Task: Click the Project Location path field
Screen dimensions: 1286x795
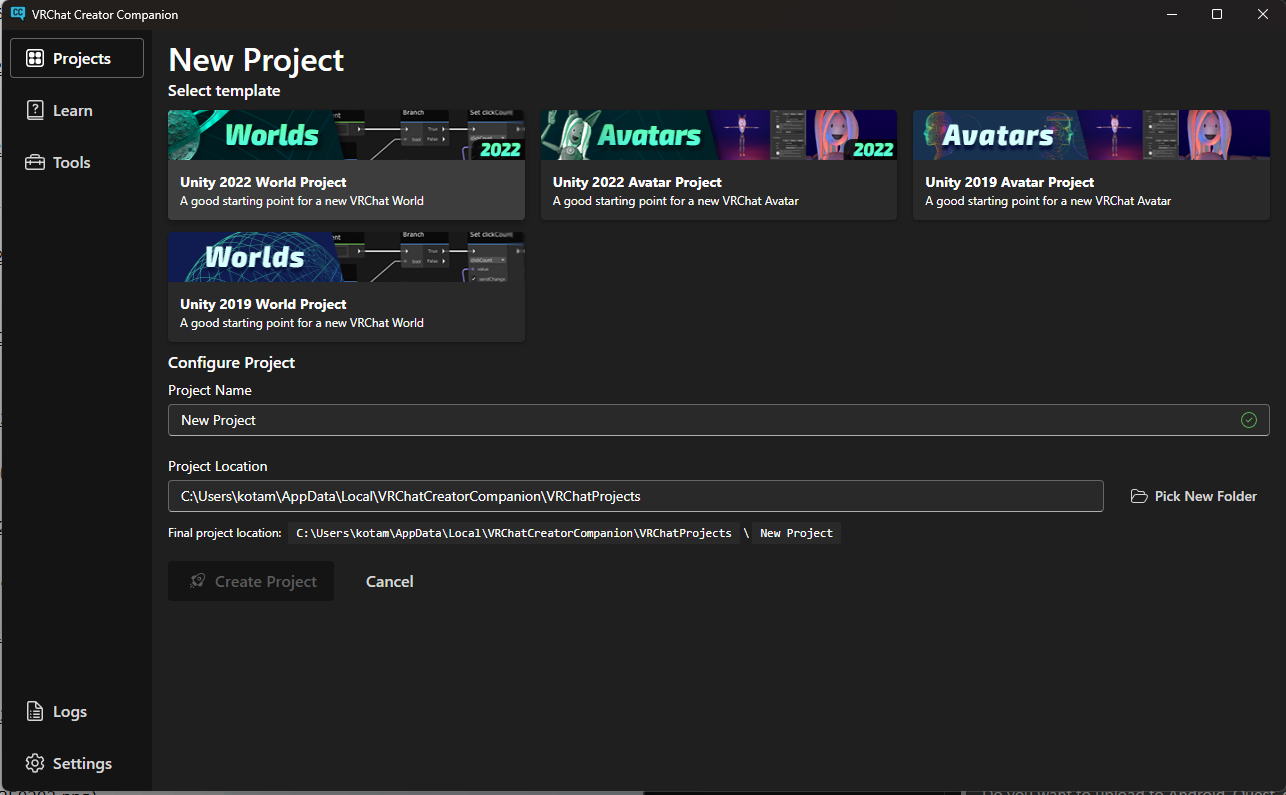Action: click(x=635, y=496)
